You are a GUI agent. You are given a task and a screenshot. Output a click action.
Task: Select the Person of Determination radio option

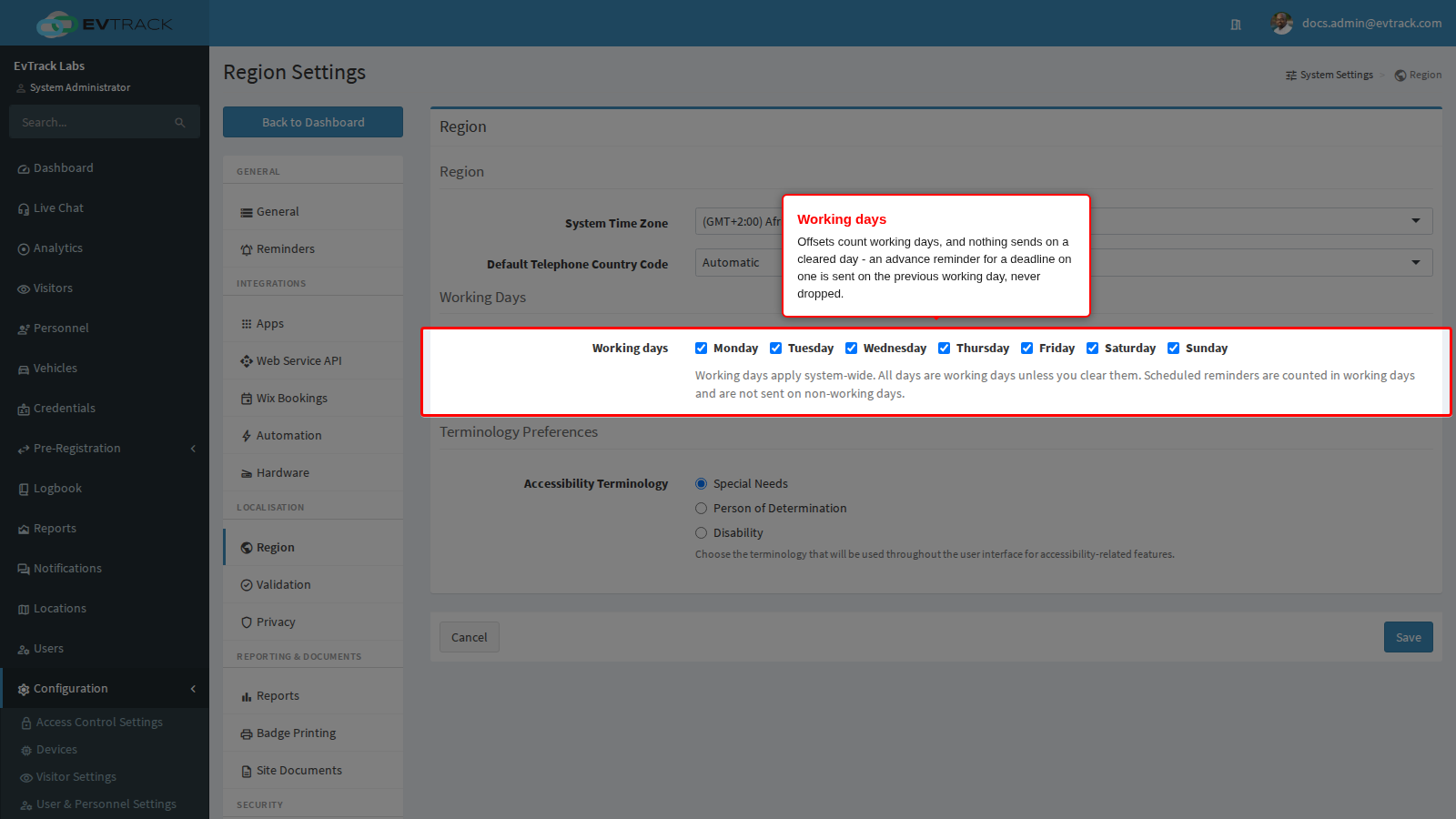(701, 508)
